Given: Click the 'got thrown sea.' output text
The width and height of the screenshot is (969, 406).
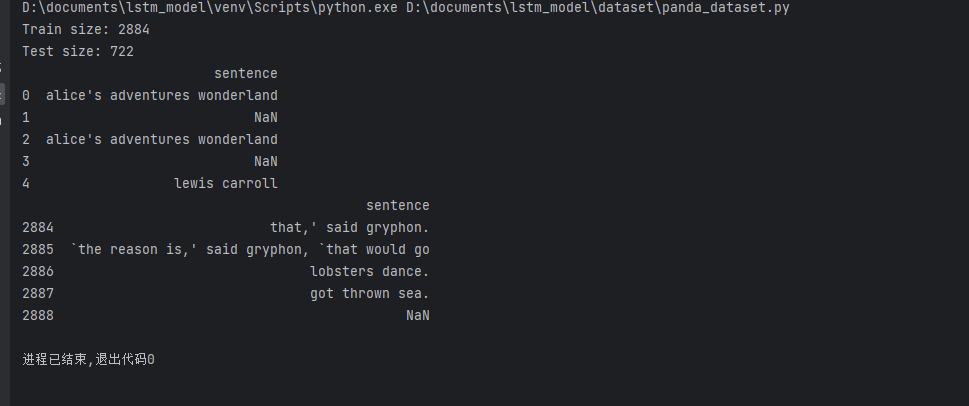Looking at the screenshot, I should click(x=369, y=294).
